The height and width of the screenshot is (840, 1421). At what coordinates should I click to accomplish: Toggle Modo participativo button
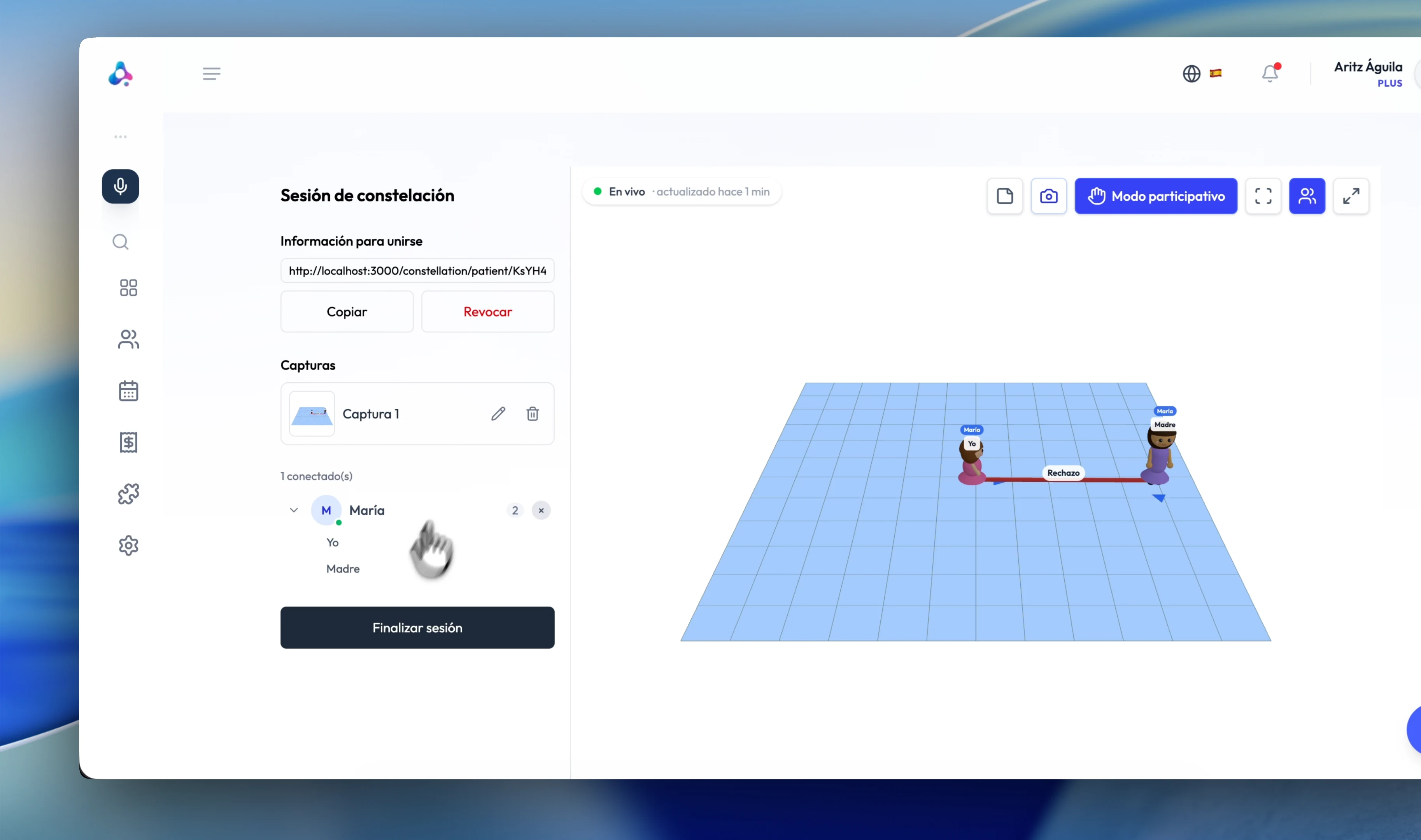pyautogui.click(x=1155, y=196)
